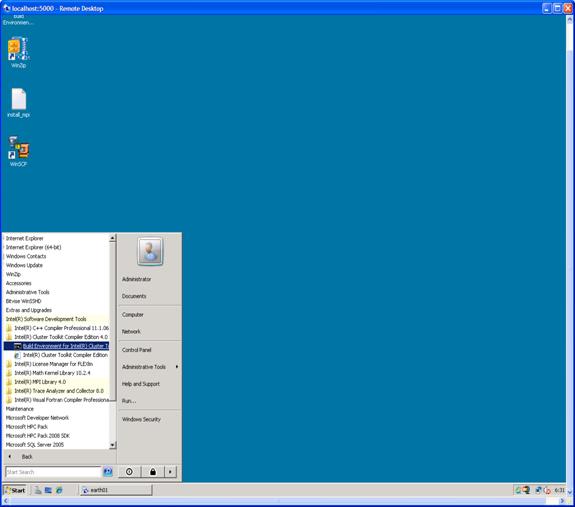Click the taskbar clock
Image resolution: width=575 pixels, height=507 pixels.
click(x=559, y=490)
